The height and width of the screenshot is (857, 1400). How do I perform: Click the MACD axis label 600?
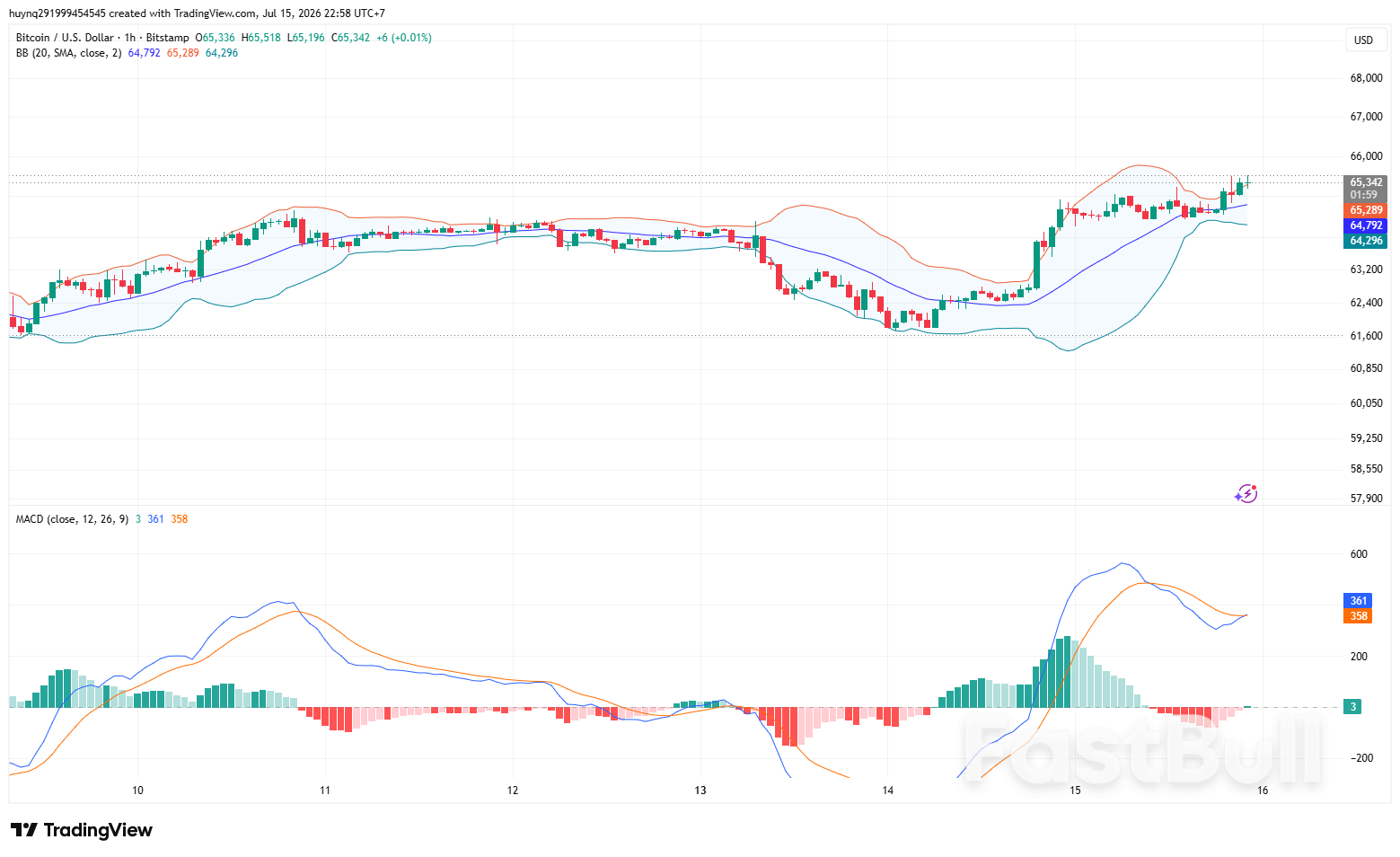click(1359, 554)
